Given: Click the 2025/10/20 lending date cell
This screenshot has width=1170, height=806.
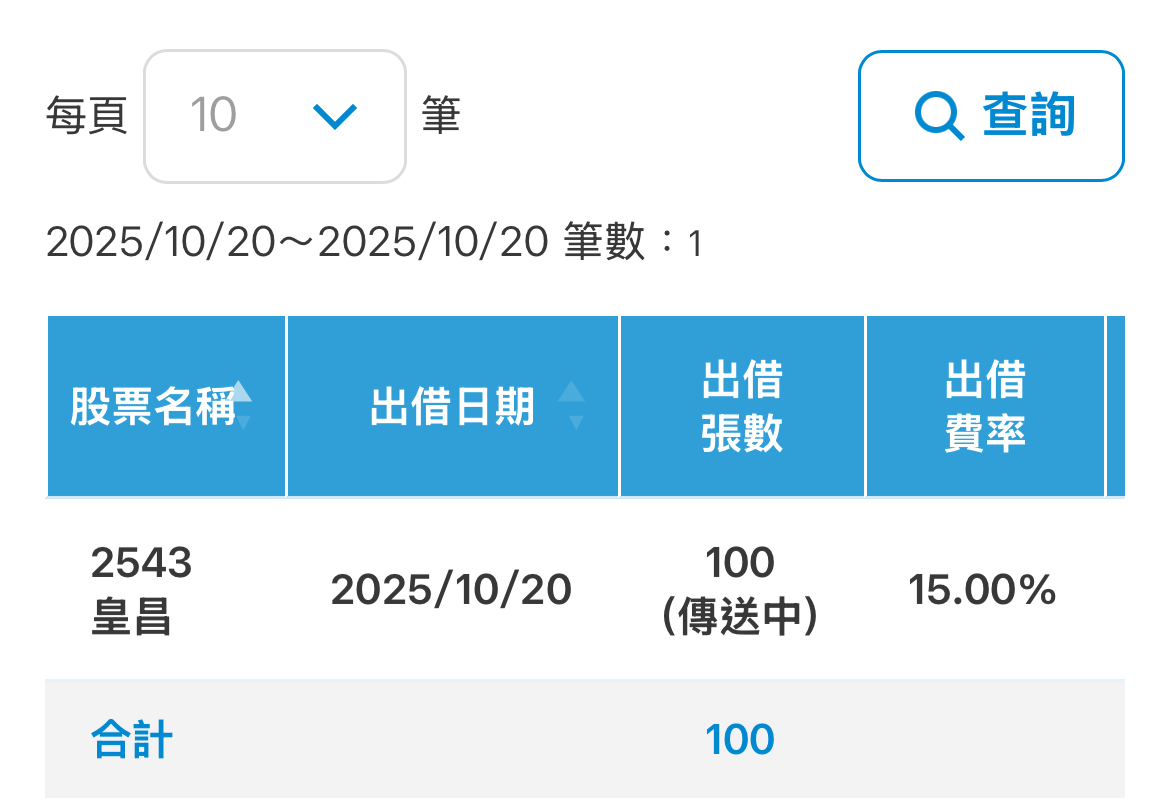Looking at the screenshot, I should coord(451,590).
